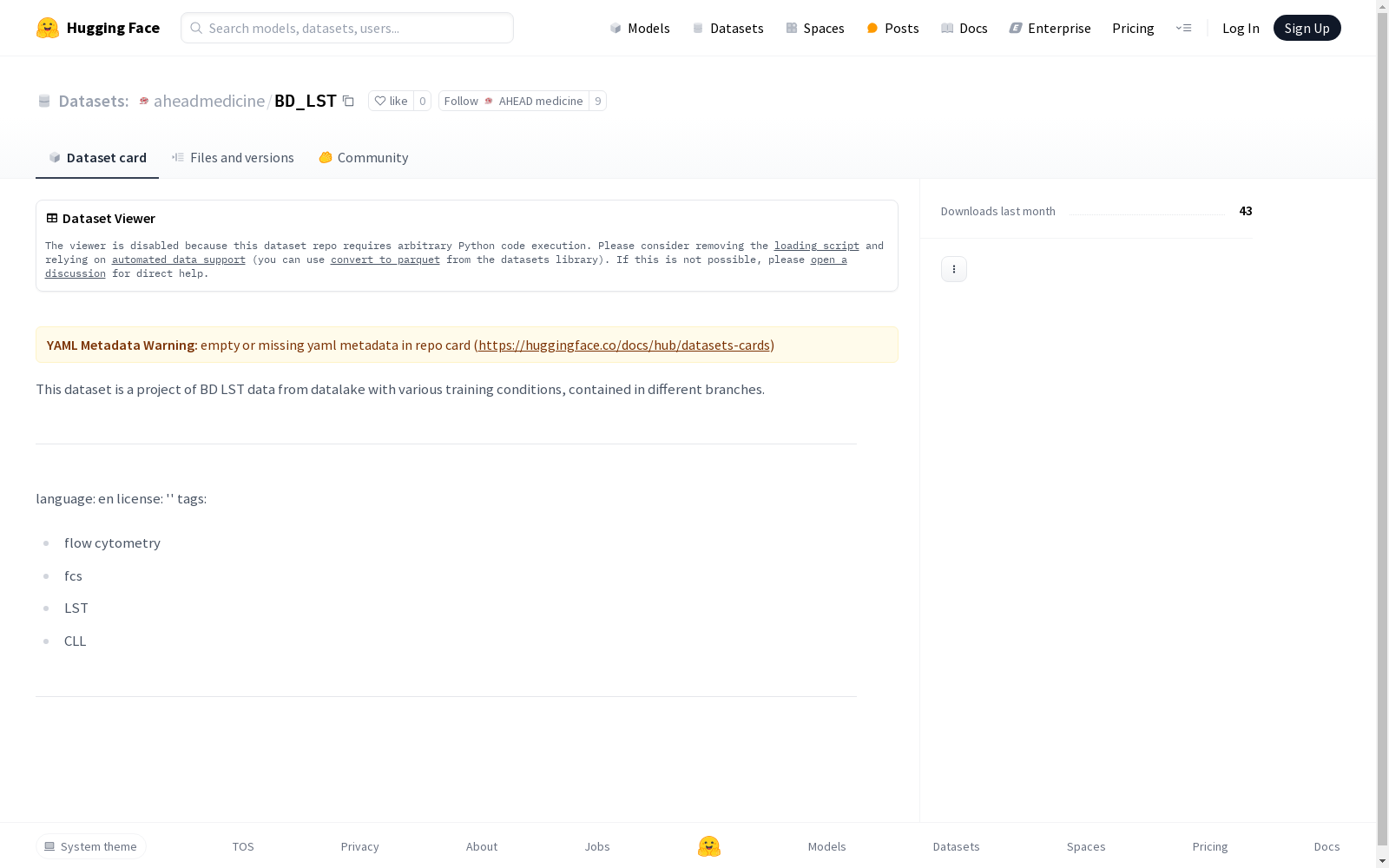
Task: Copy dataset name with copy icon
Action: click(348, 101)
